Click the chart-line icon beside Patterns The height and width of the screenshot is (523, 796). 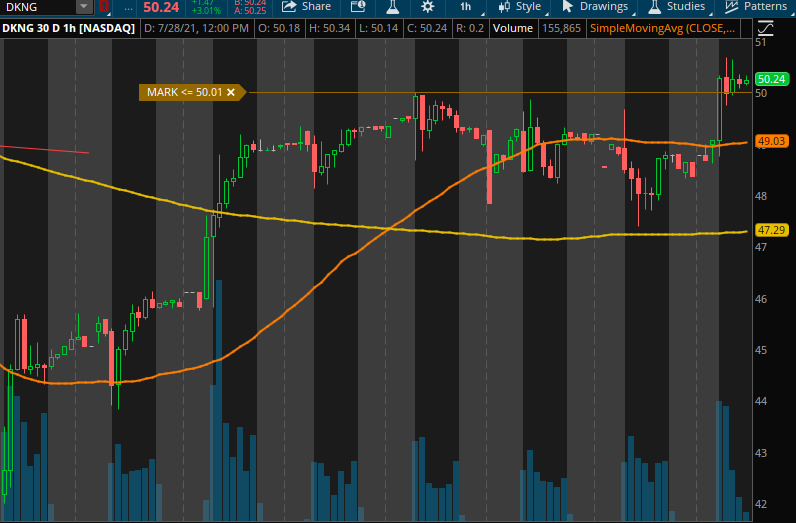click(731, 7)
